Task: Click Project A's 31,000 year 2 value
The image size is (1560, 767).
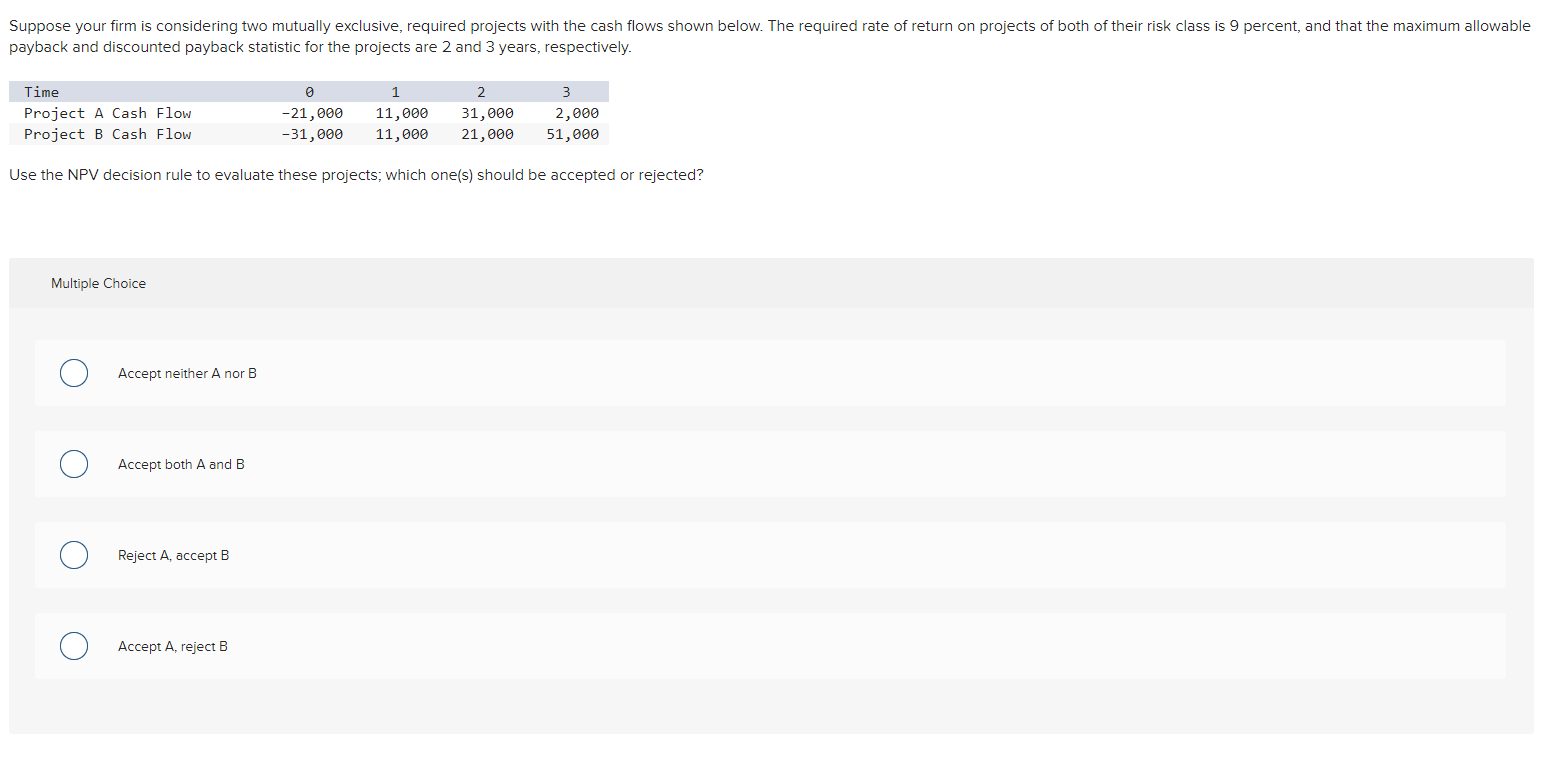Action: pyautogui.click(x=487, y=113)
